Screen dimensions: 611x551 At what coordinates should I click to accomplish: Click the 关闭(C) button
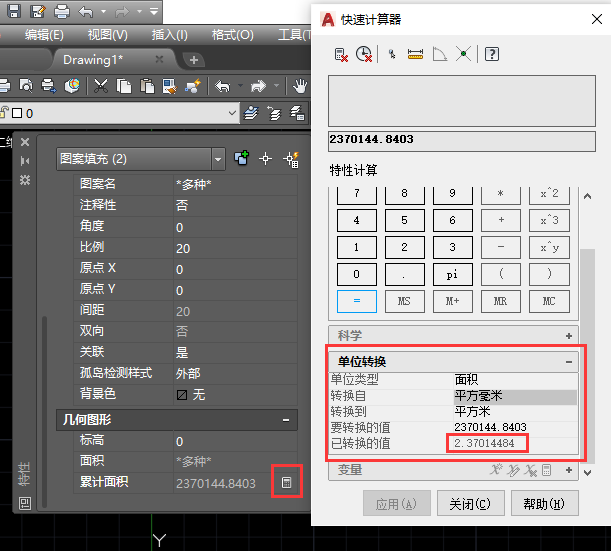(x=470, y=504)
